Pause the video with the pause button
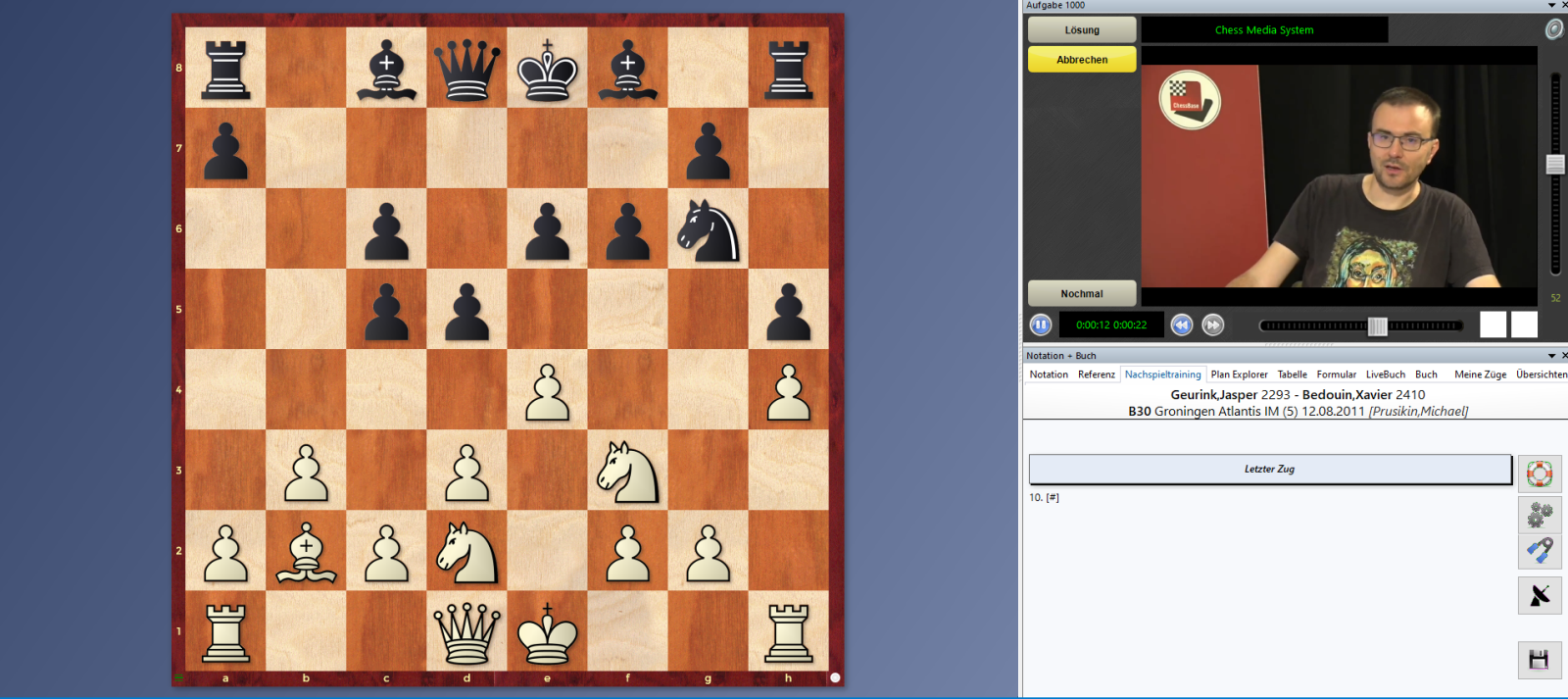This screenshot has height=699, width=1568. click(1041, 325)
